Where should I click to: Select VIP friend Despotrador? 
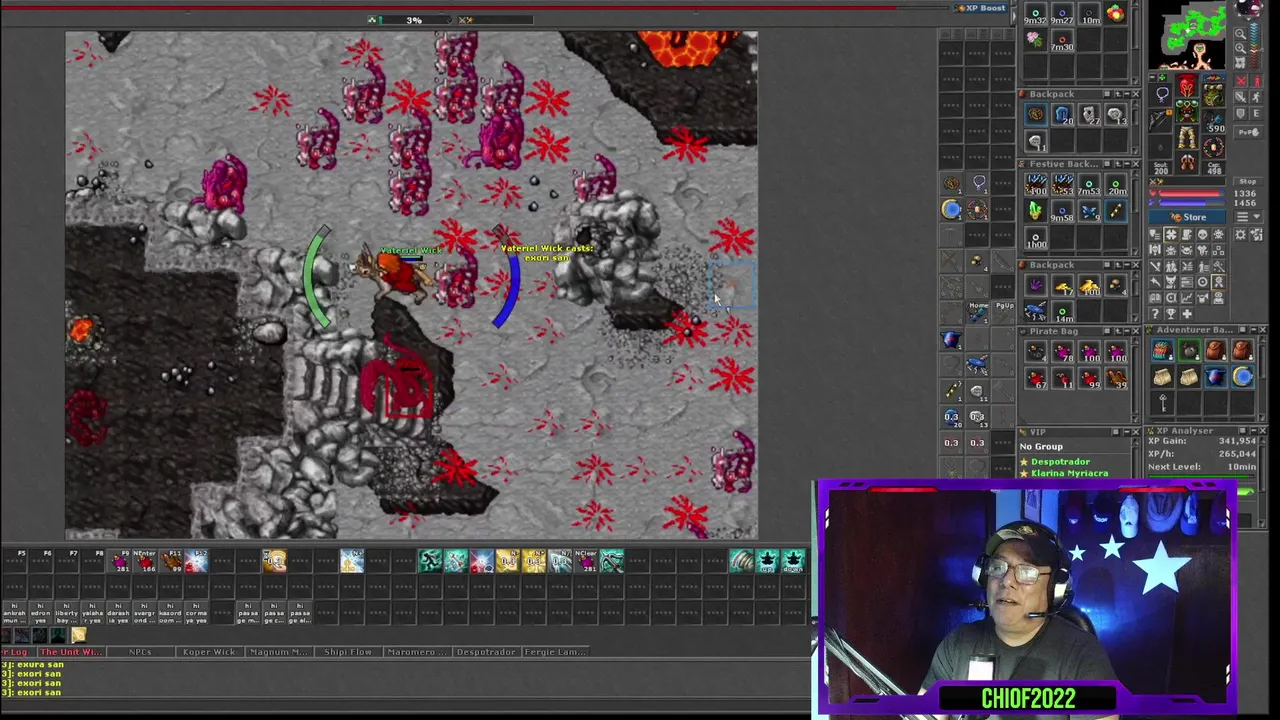[x=1059, y=462]
